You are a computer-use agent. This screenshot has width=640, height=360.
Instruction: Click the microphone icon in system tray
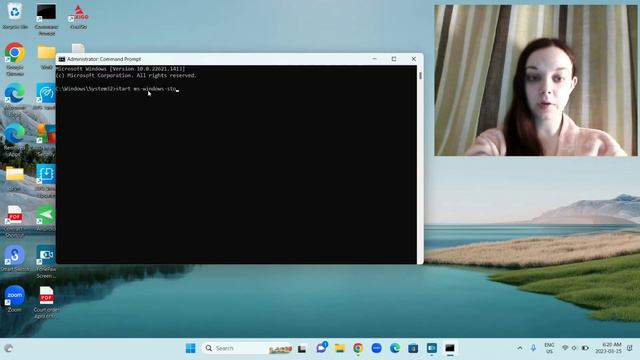tap(533, 348)
